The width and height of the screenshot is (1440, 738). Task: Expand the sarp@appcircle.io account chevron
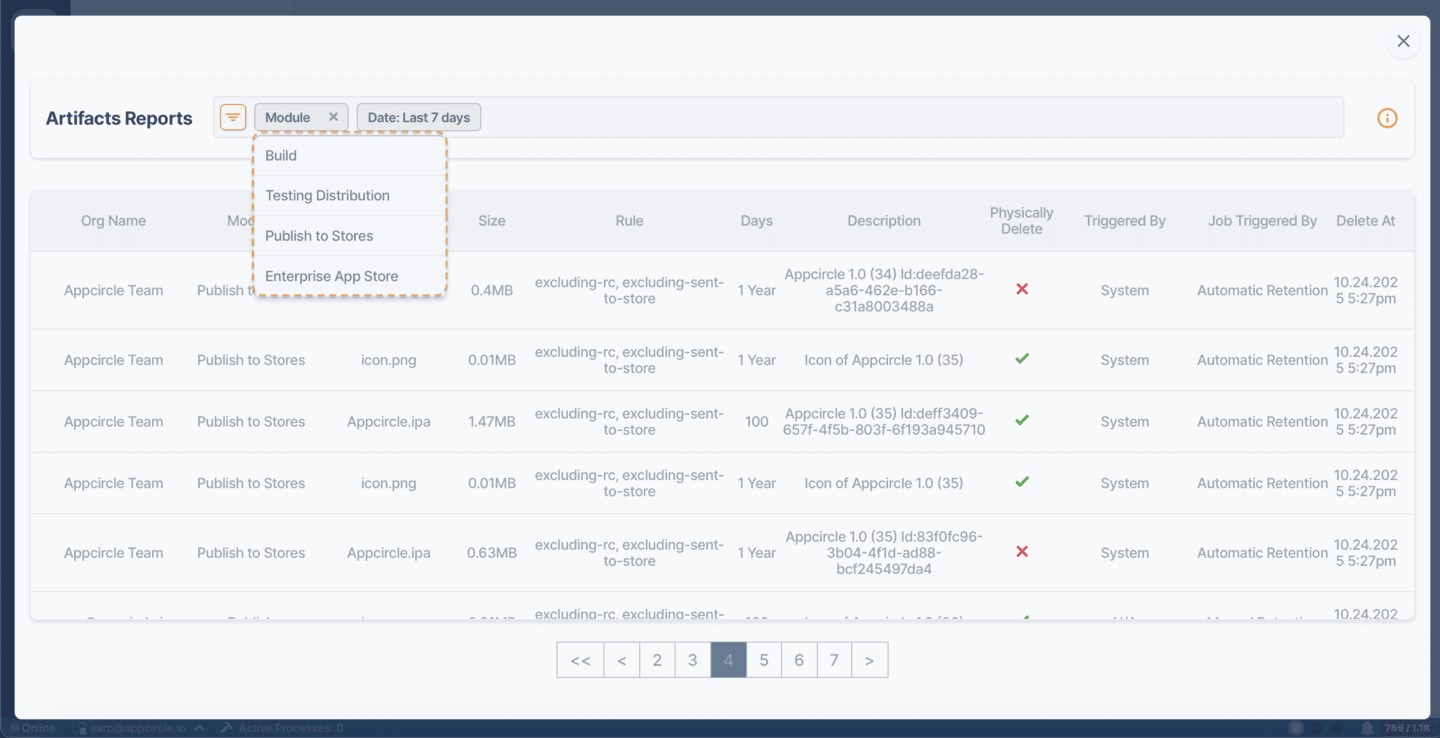pos(198,727)
